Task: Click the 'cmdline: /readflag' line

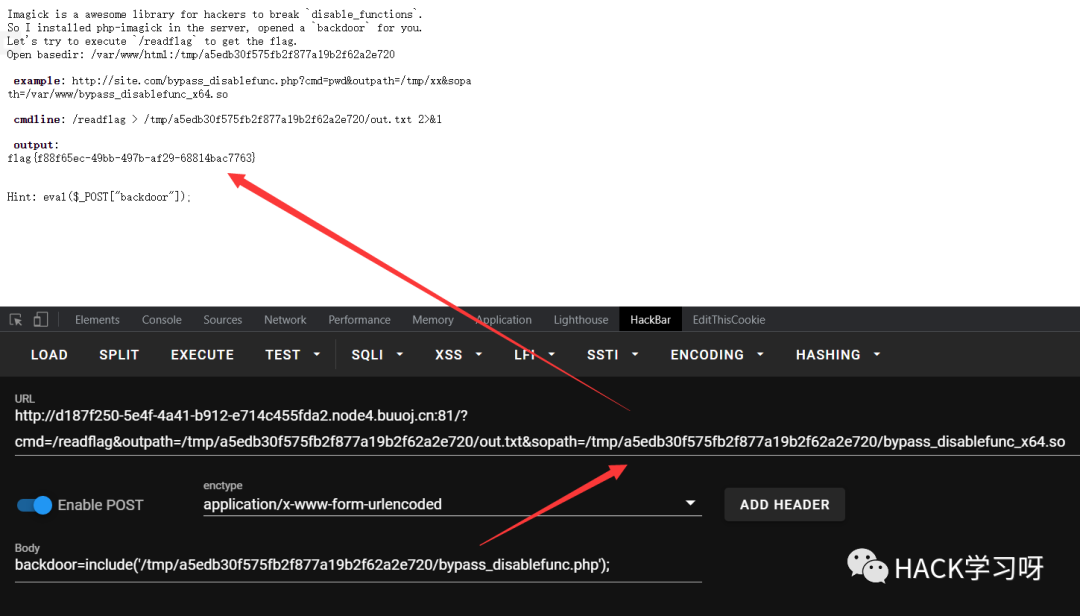Action: [x=227, y=119]
